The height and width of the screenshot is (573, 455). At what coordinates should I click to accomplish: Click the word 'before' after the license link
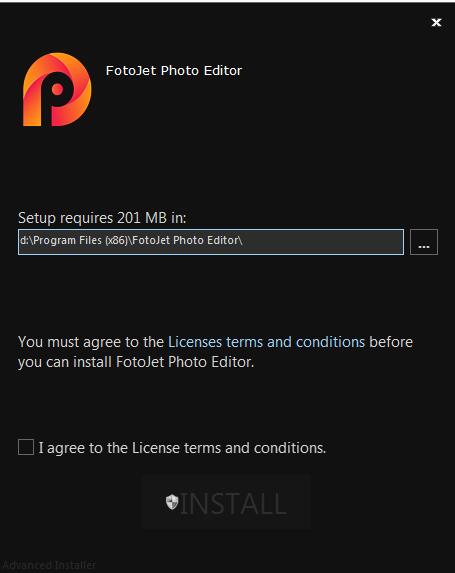391,342
